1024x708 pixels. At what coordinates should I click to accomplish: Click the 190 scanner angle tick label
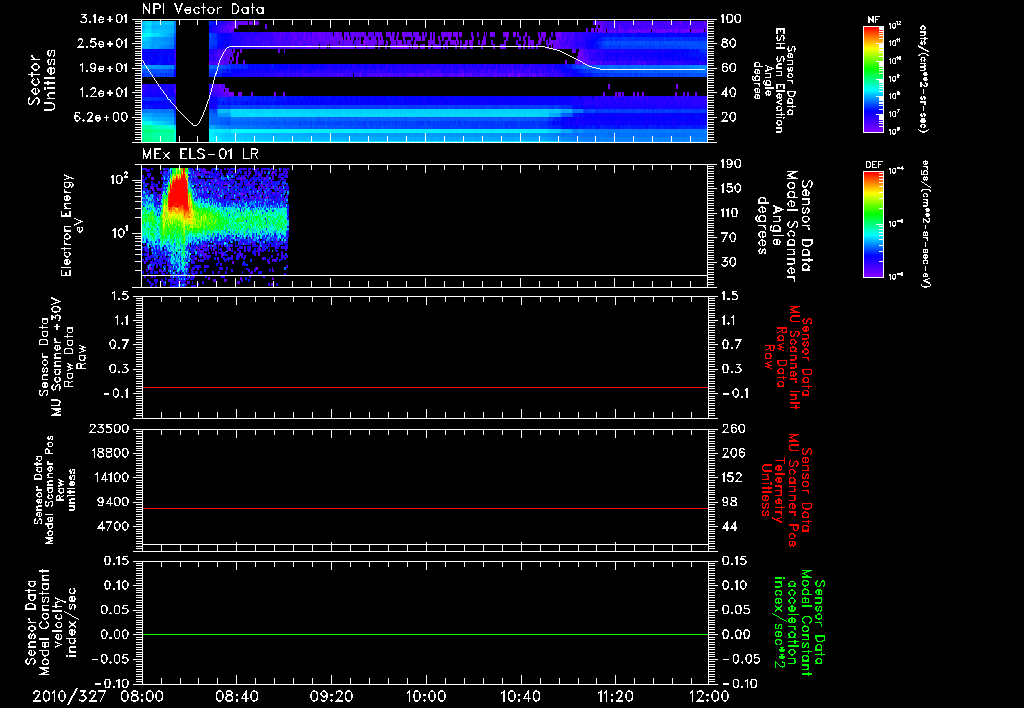[731, 164]
